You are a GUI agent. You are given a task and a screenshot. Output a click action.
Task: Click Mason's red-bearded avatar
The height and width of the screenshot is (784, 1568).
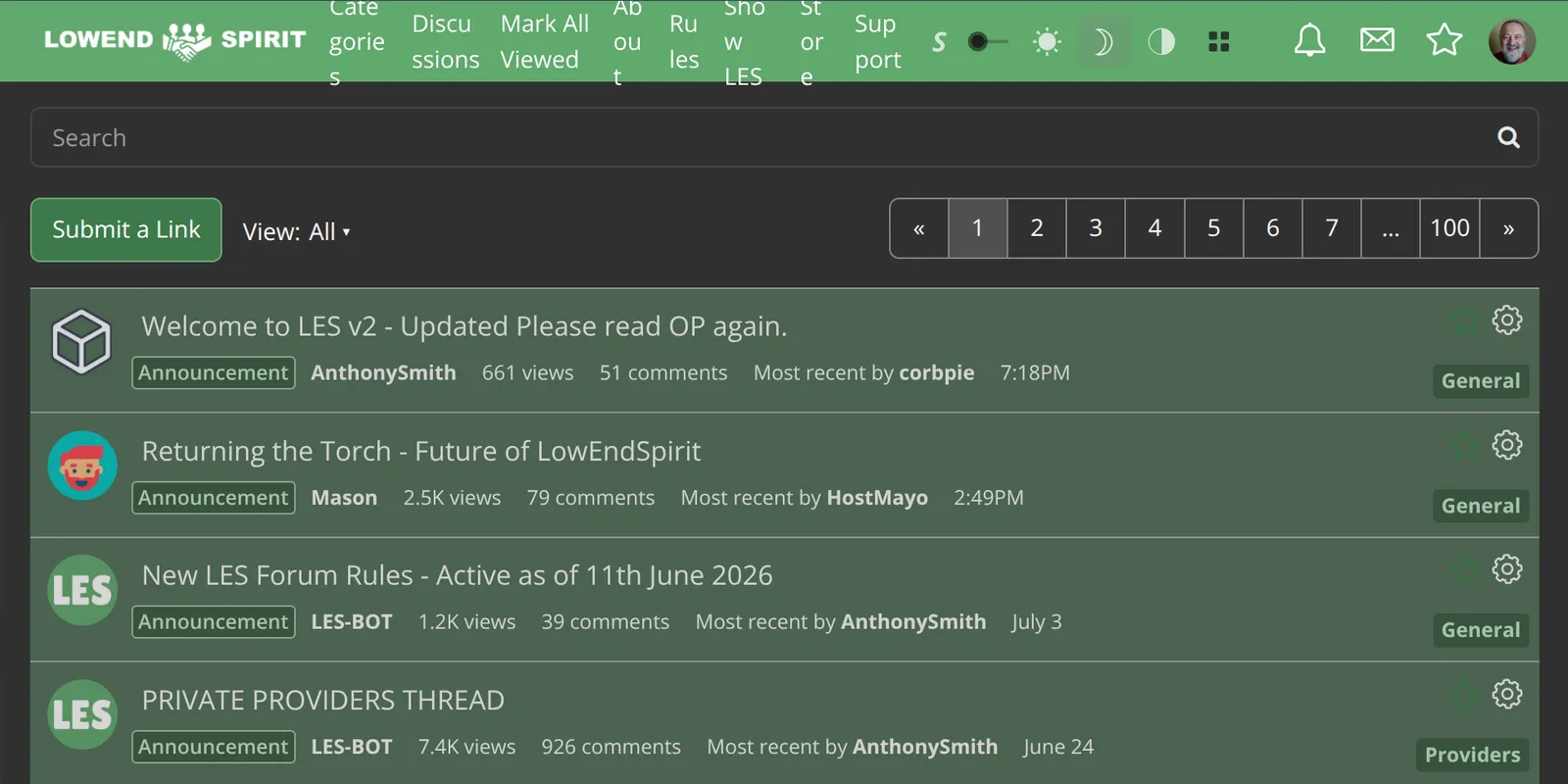click(82, 465)
